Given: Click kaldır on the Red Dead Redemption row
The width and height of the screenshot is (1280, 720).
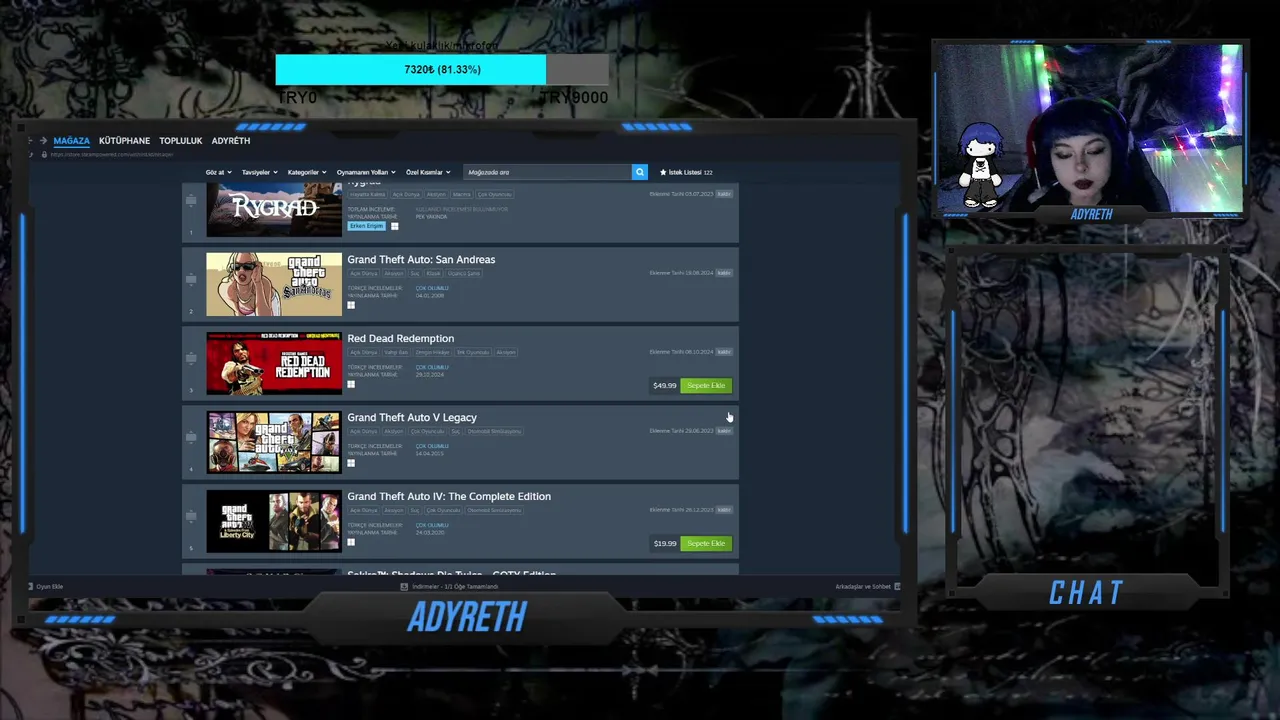Looking at the screenshot, I should click(x=724, y=352).
